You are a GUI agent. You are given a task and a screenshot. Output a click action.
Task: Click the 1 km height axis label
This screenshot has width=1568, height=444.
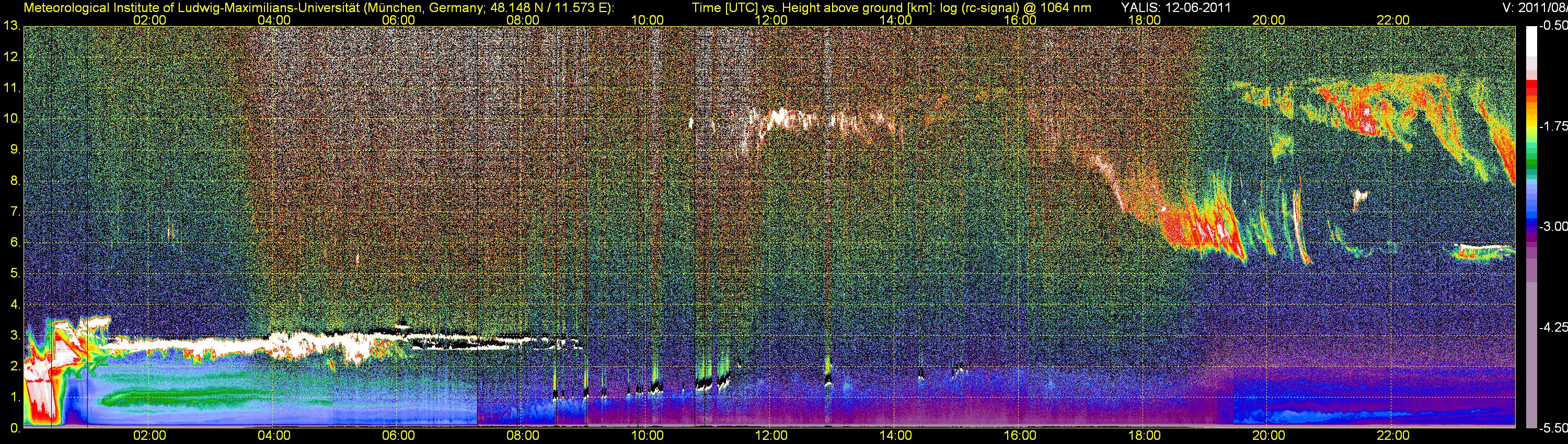(x=15, y=397)
